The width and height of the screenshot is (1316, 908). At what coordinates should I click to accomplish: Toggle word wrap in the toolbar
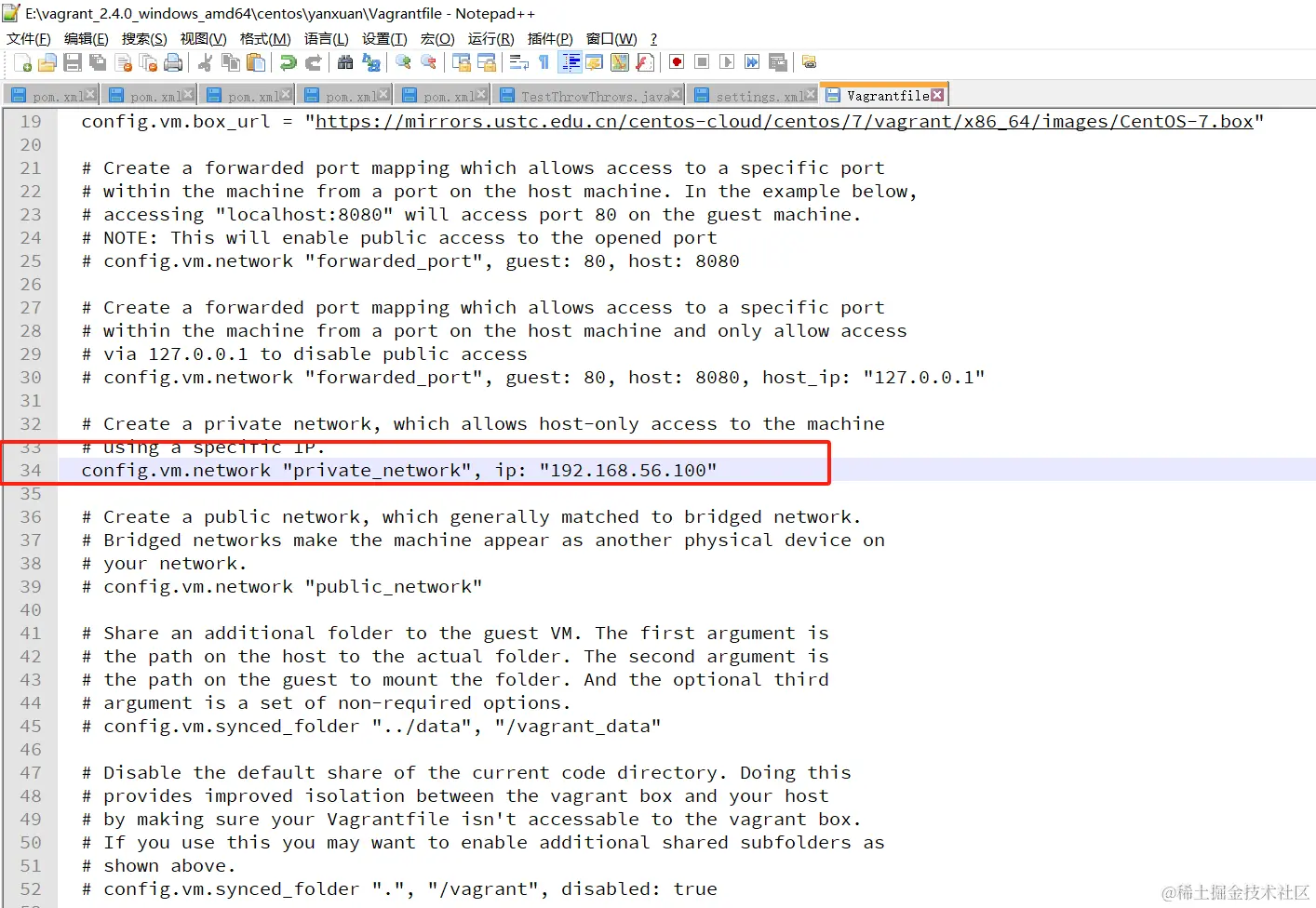pos(518,62)
